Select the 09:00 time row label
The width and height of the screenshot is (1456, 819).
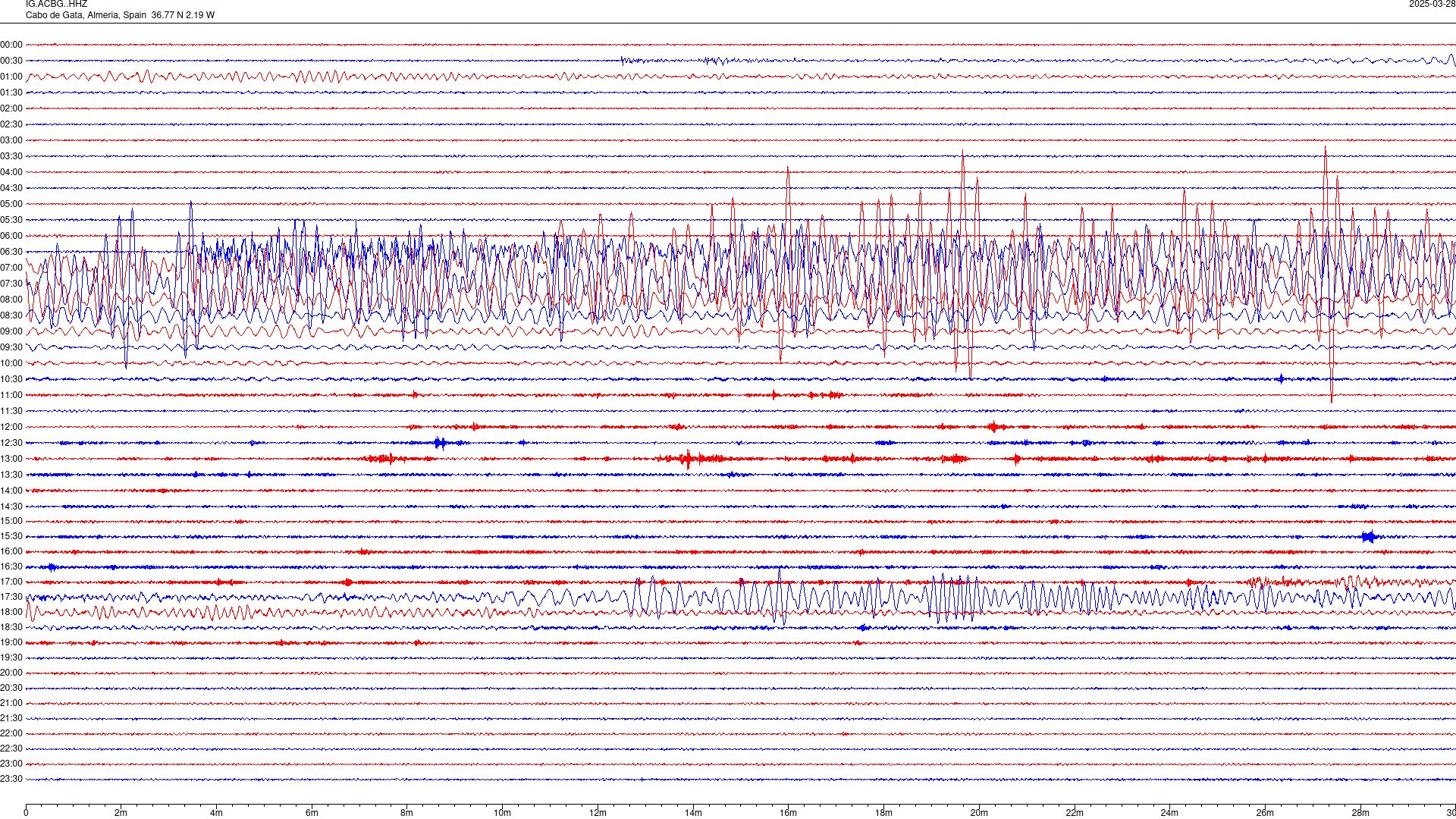click(11, 331)
